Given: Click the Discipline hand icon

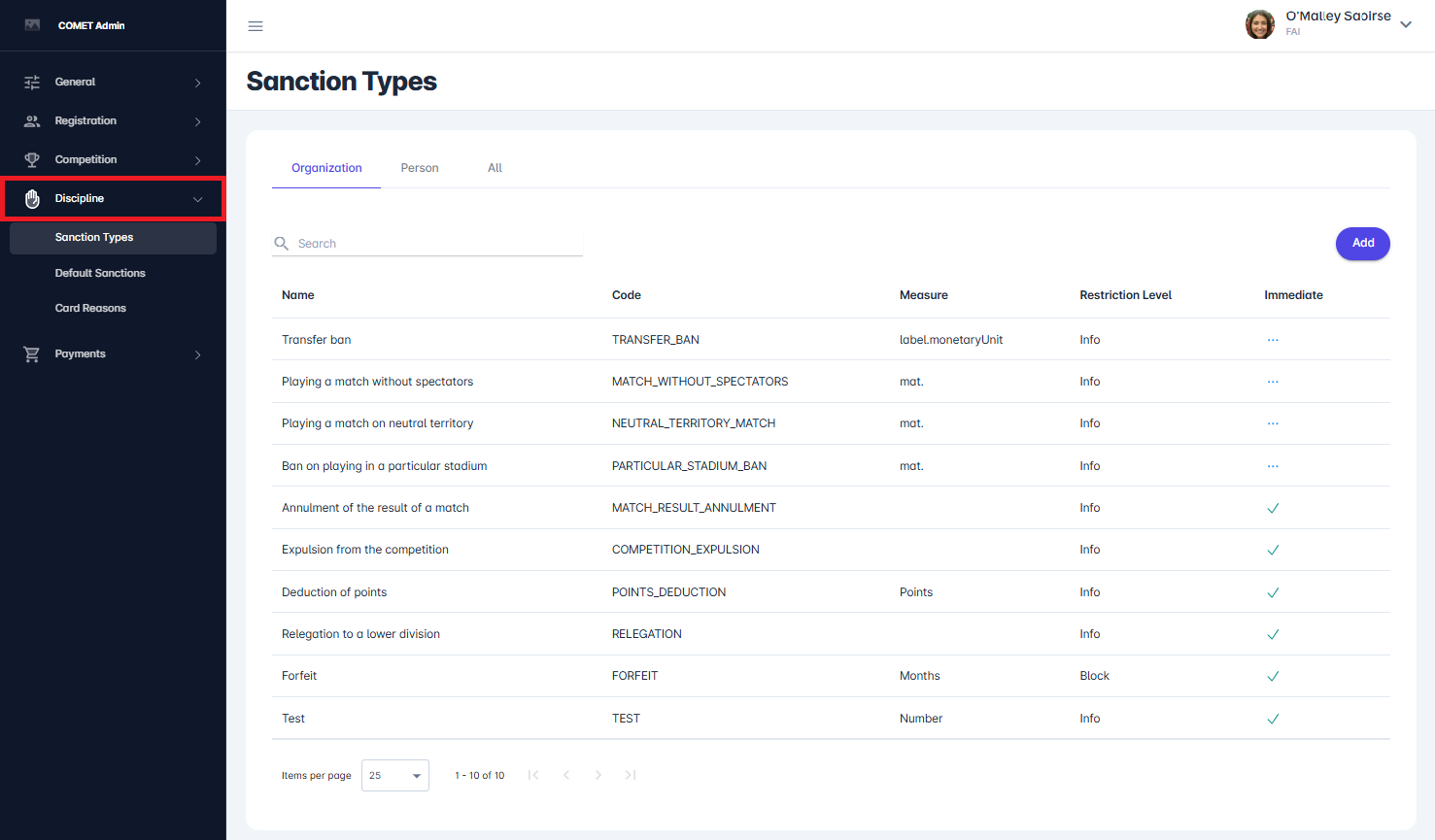Looking at the screenshot, I should coord(32,199).
